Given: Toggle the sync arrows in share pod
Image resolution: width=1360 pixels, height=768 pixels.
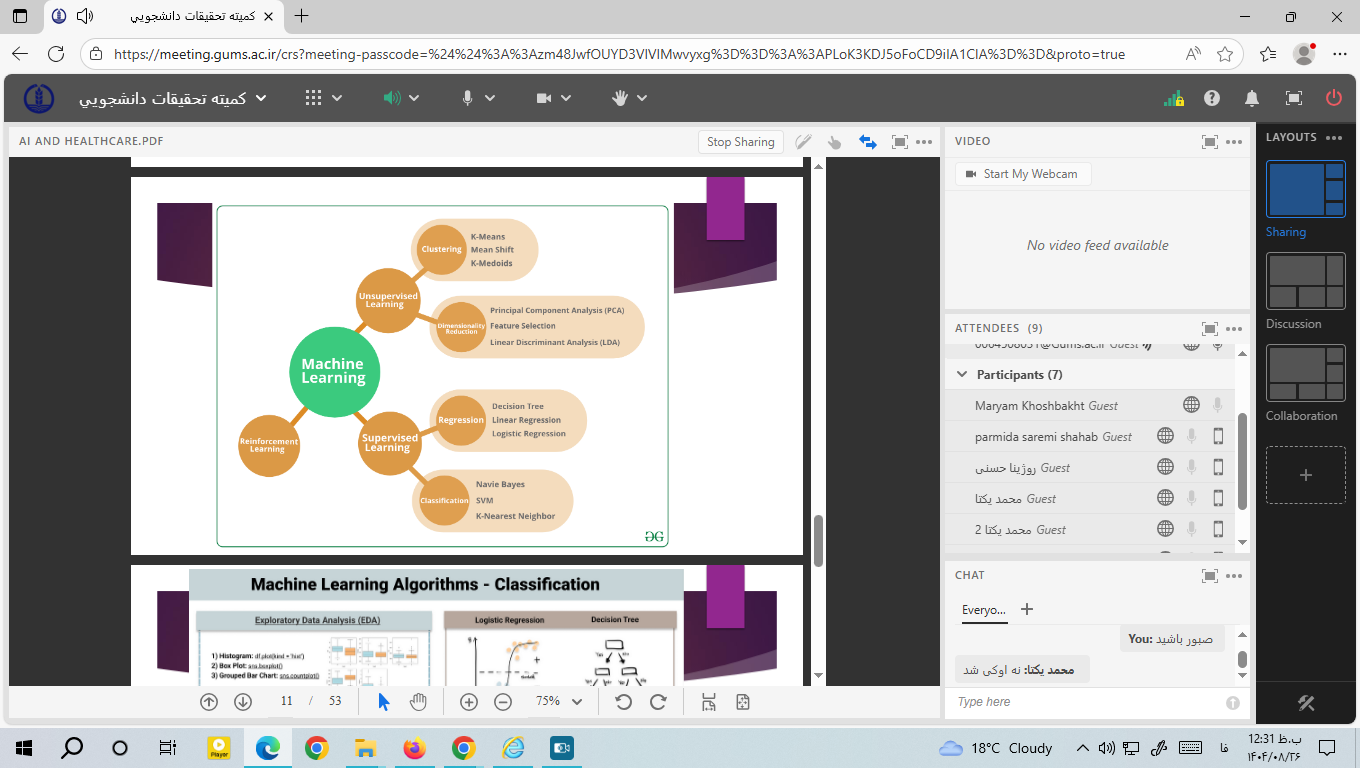Looking at the screenshot, I should click(867, 142).
